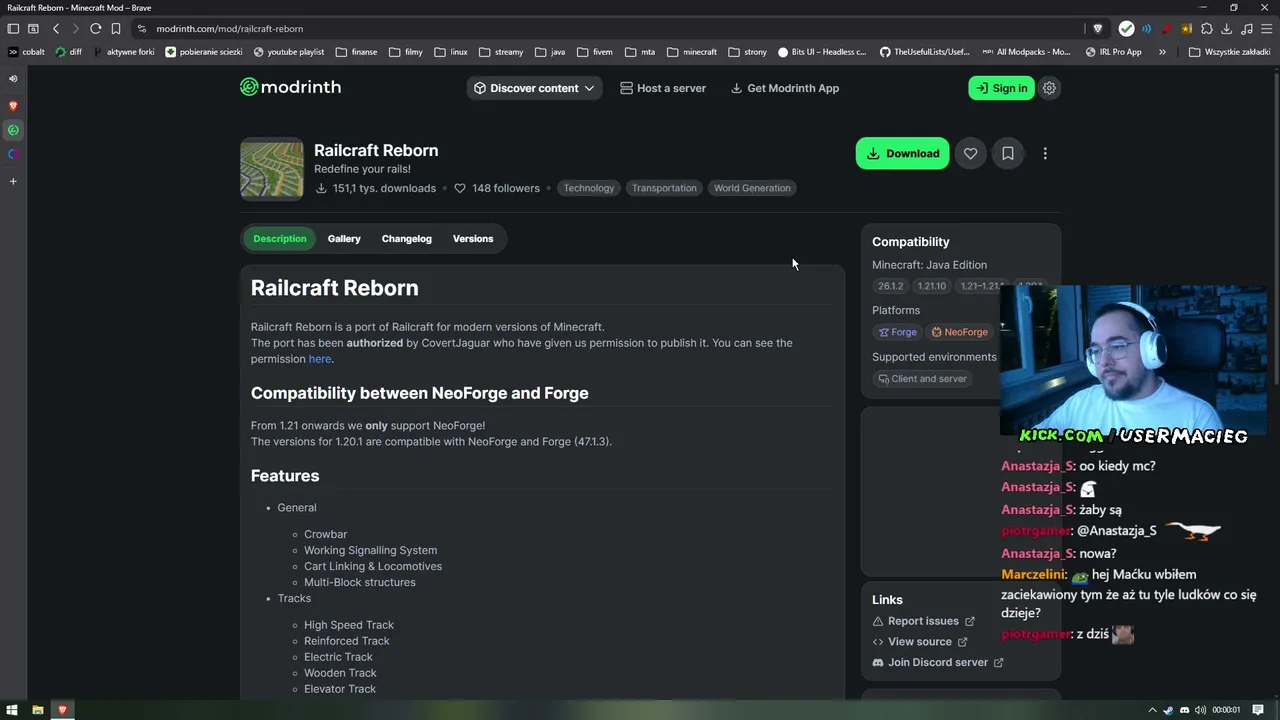Click the Client and server environment tag
The width and height of the screenshot is (1280, 720).
(922, 379)
